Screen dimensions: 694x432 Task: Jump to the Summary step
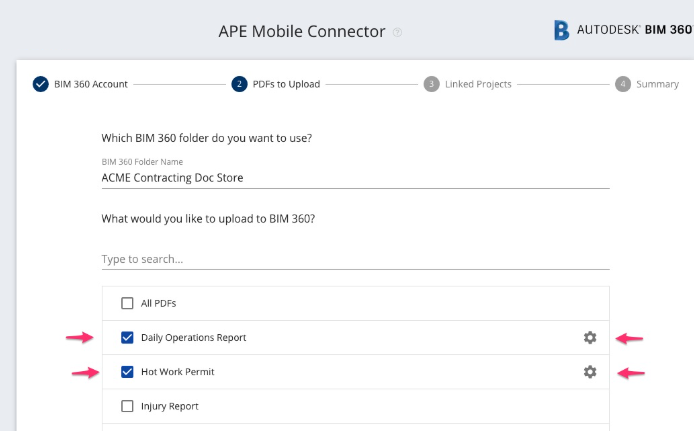[657, 84]
